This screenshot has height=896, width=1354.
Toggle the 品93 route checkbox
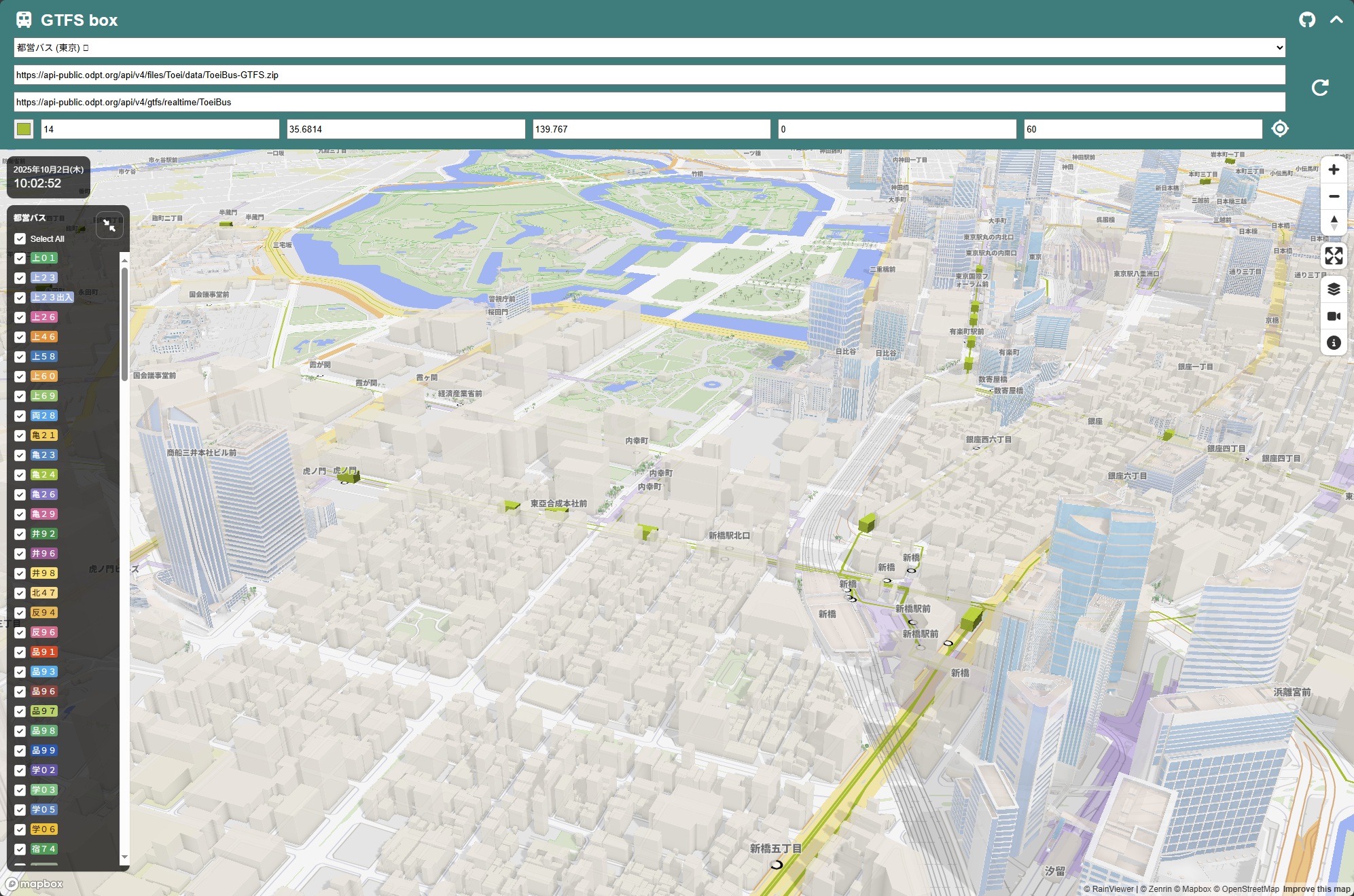20,672
